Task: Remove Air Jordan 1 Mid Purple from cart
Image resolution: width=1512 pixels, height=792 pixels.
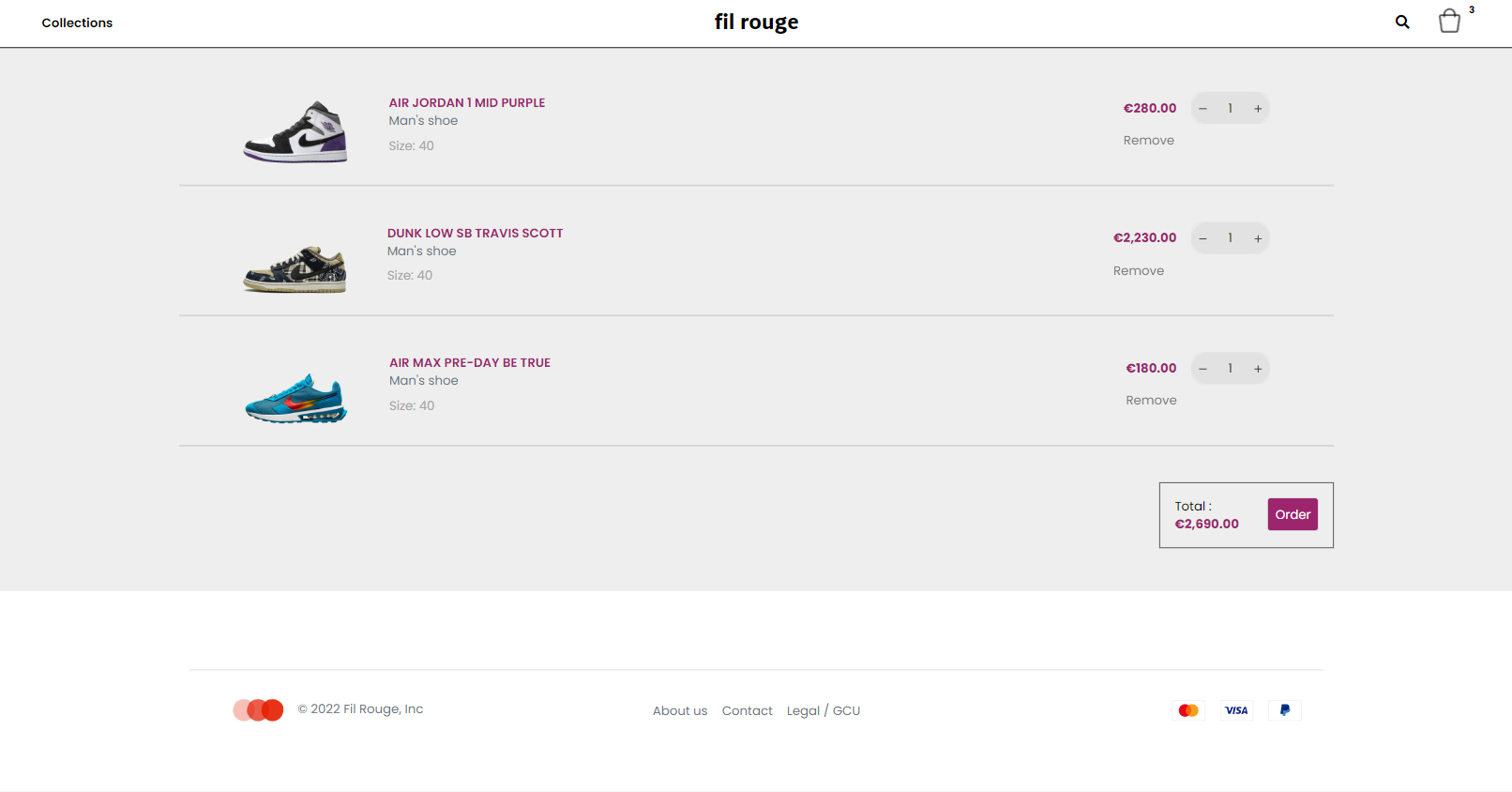Action: pyautogui.click(x=1148, y=141)
